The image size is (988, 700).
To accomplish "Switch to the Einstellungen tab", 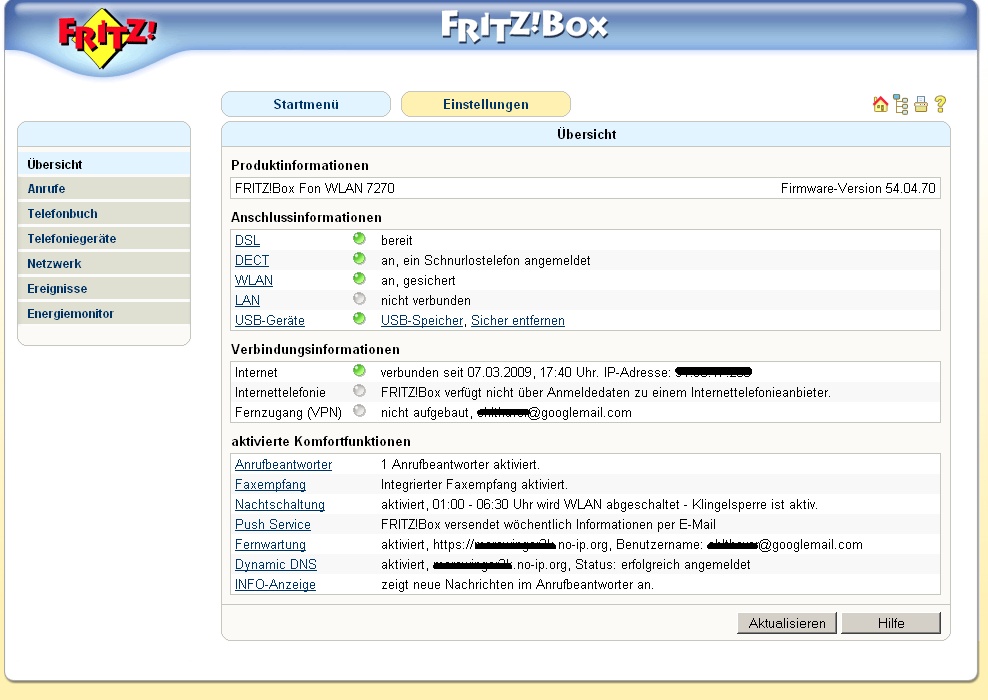I will [486, 104].
